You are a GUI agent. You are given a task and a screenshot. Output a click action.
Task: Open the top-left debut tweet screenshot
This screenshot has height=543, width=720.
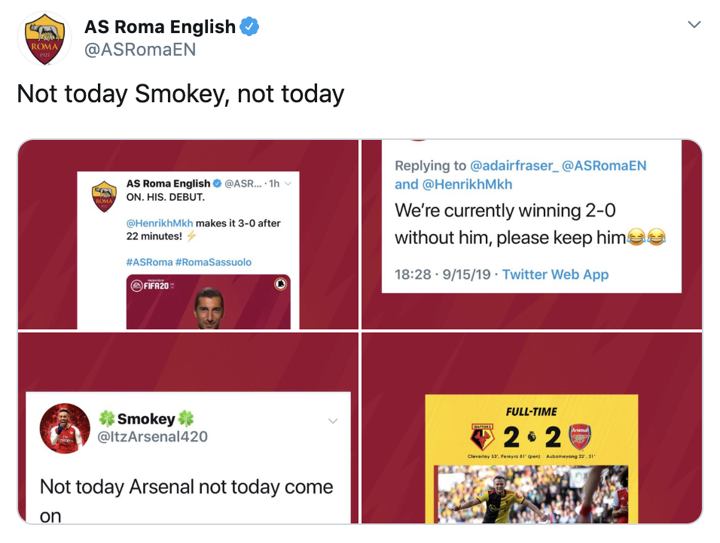(188, 235)
